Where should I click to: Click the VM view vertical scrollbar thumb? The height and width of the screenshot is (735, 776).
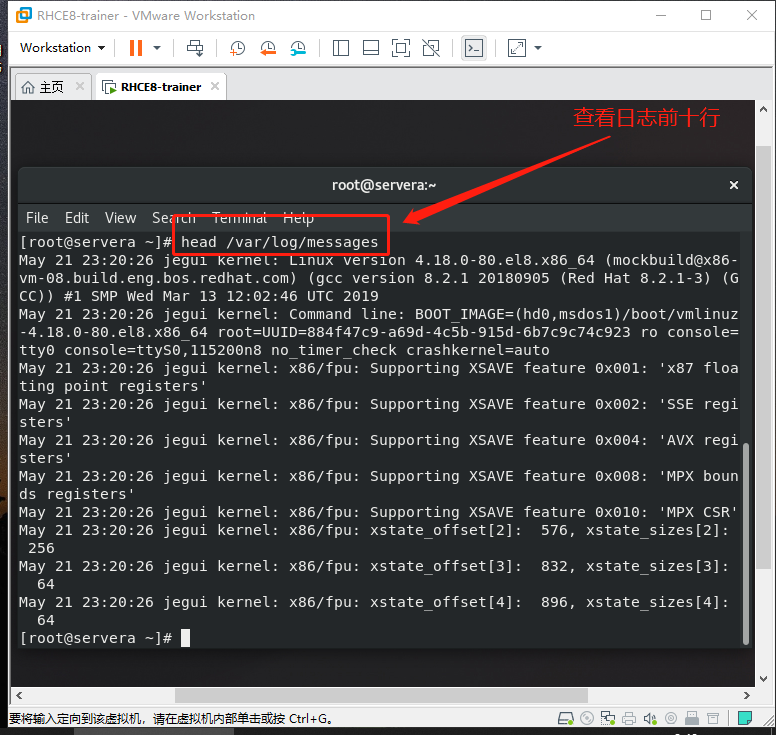click(764, 357)
